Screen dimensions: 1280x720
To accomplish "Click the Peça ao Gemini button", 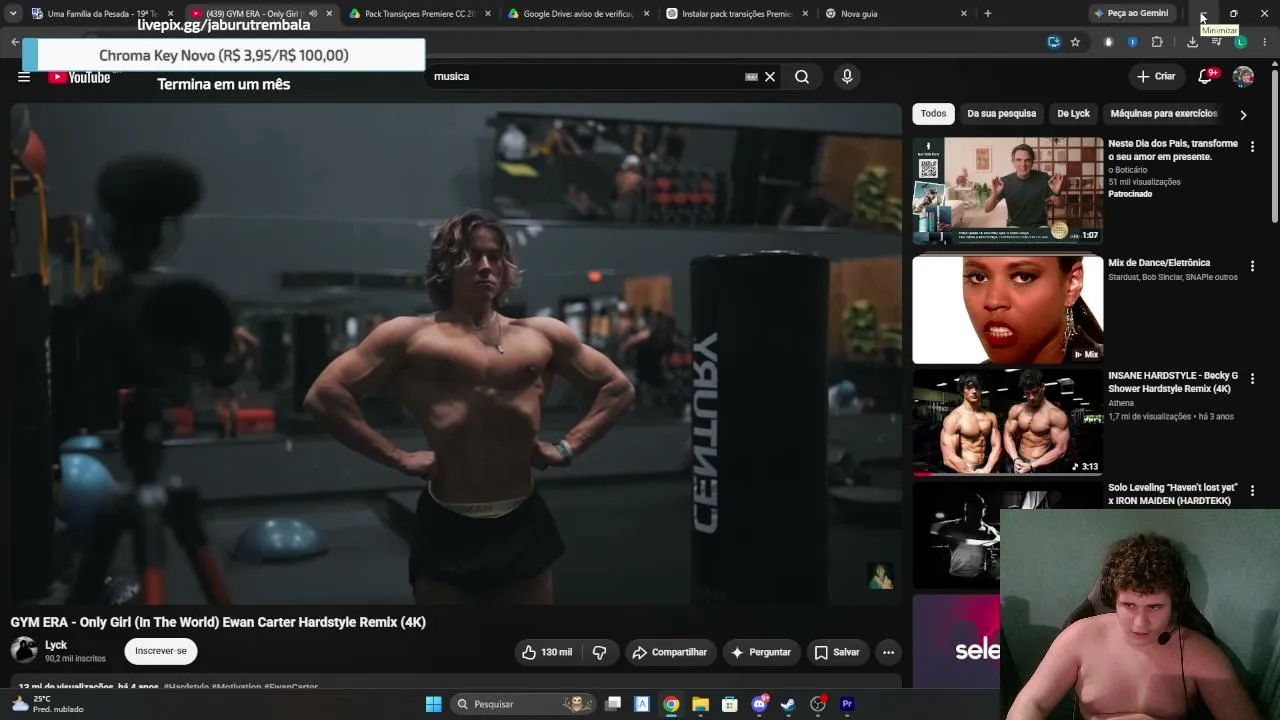I will pyautogui.click(x=1131, y=14).
